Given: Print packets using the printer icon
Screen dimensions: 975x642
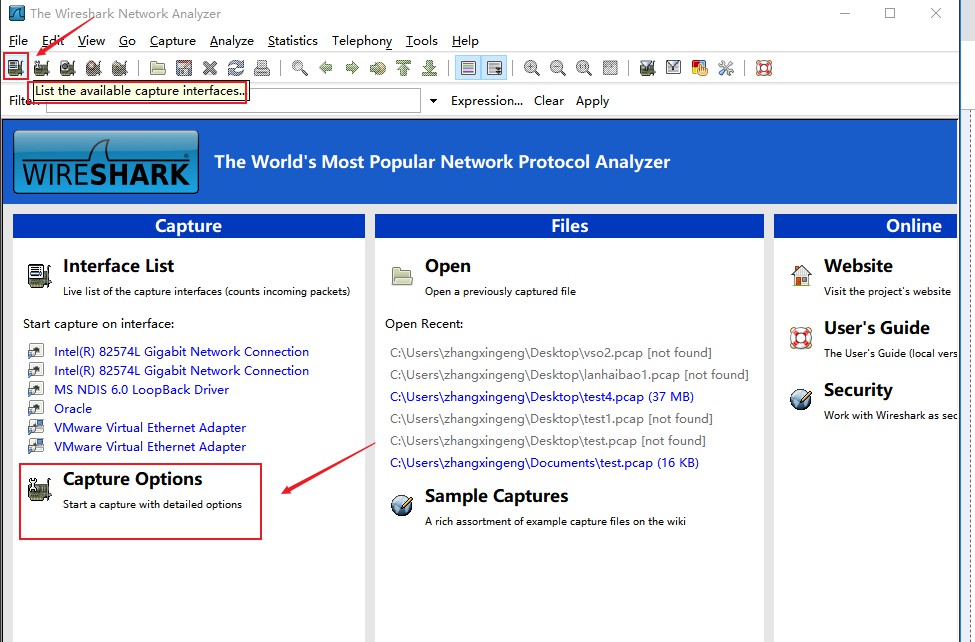Looking at the screenshot, I should pos(262,67).
